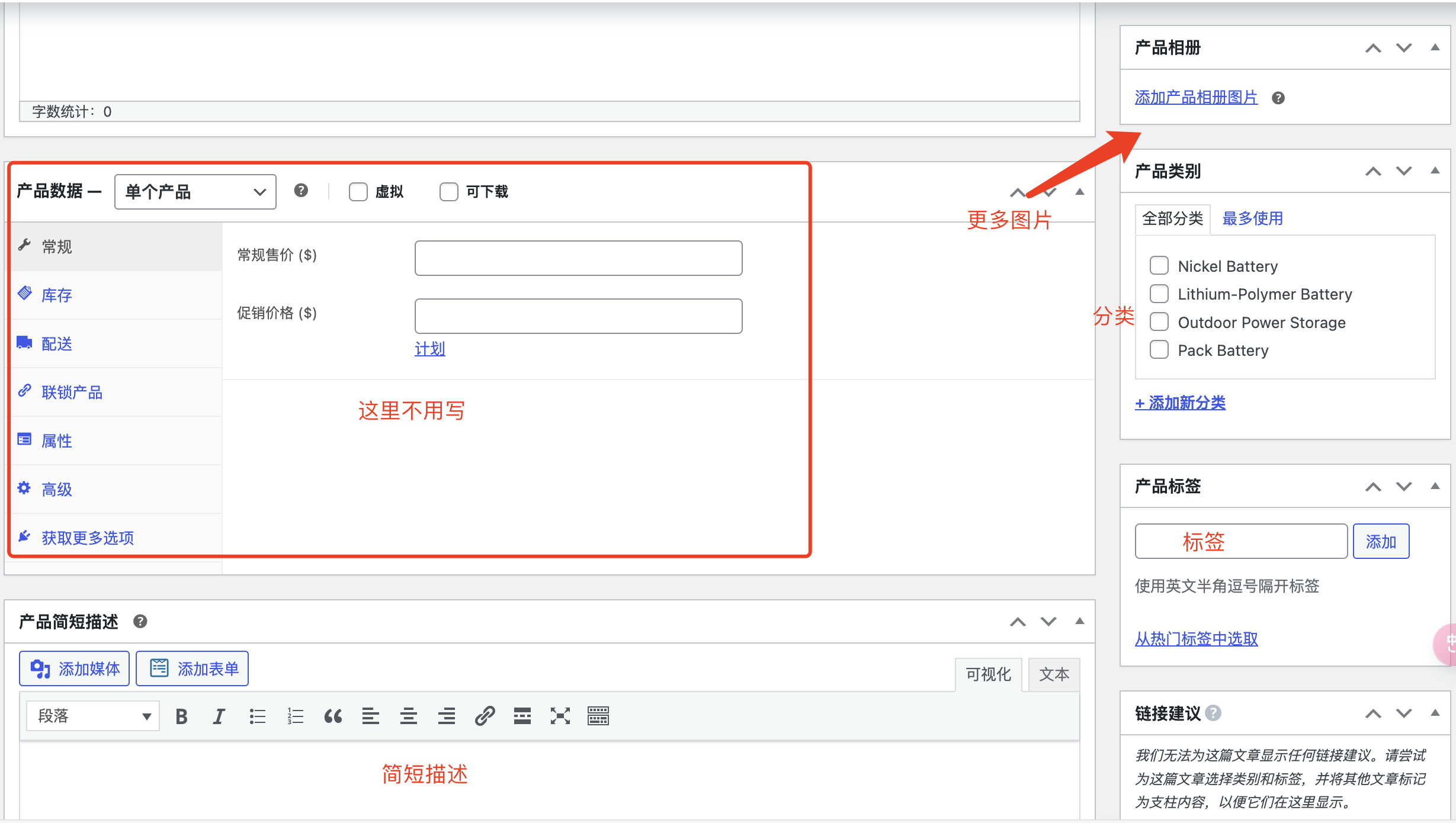Click + 添加新分类 link
This screenshot has width=1456, height=823.
pyautogui.click(x=1180, y=403)
